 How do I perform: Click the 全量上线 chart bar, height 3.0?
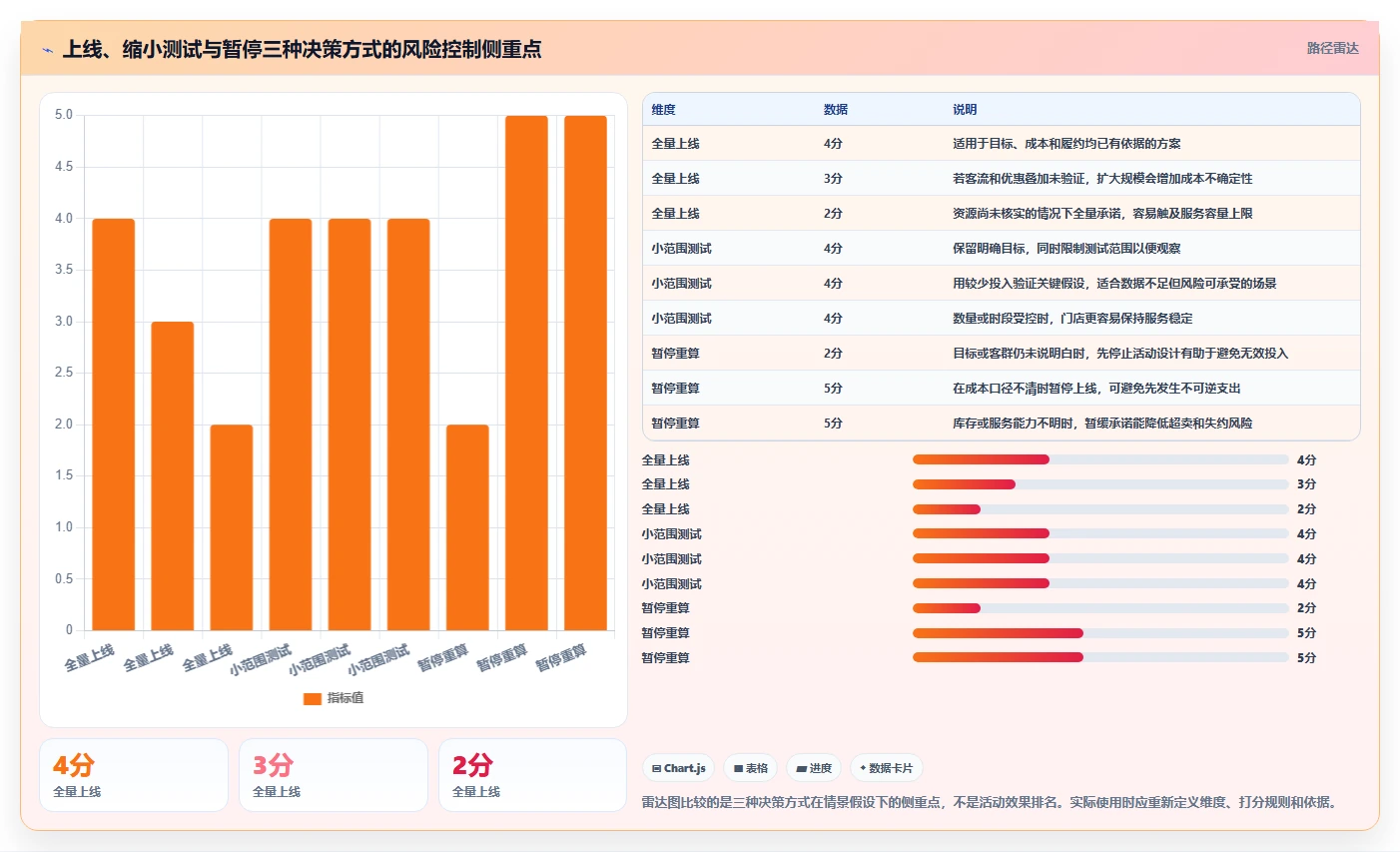(173, 476)
